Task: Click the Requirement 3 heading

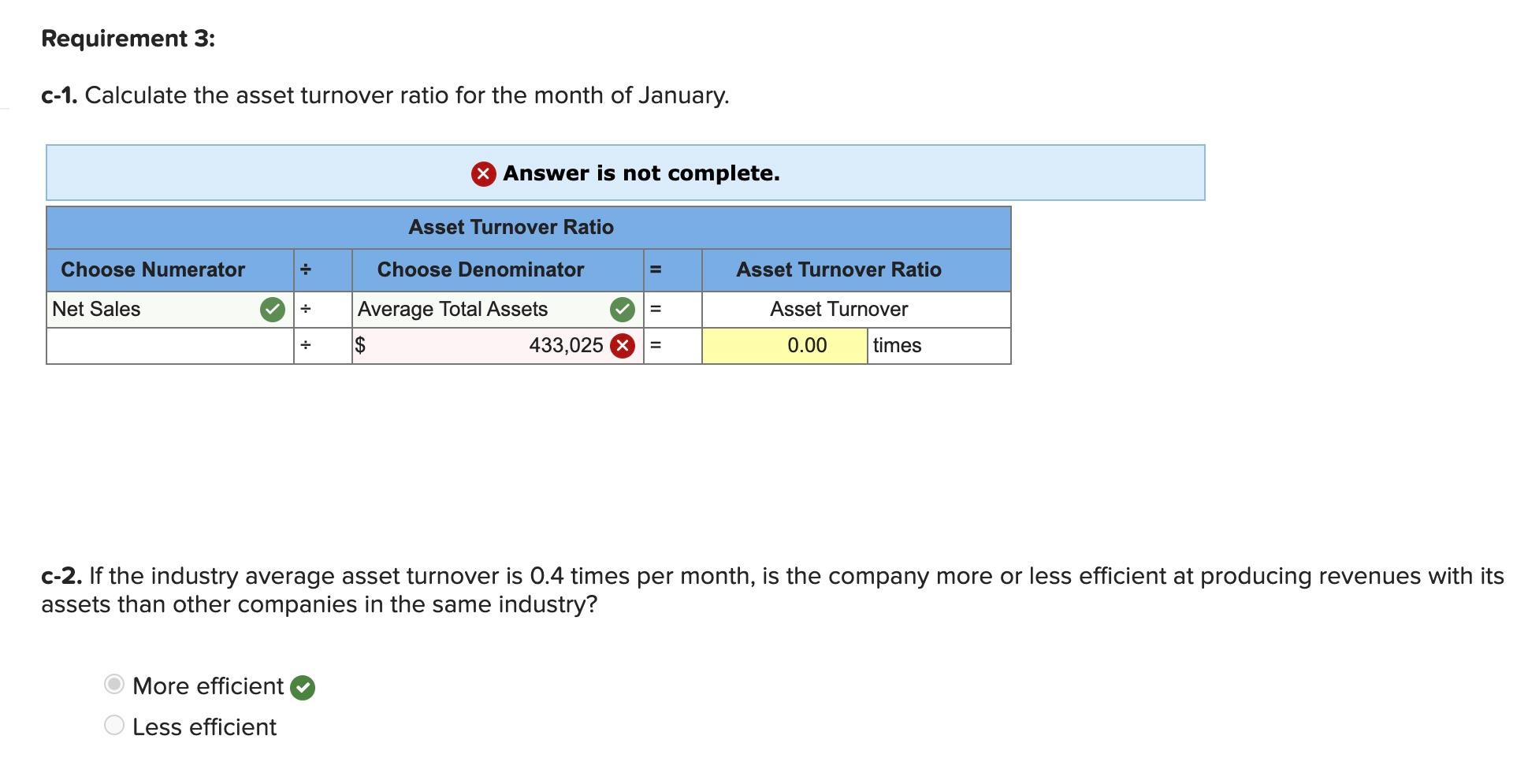Action: coord(128,37)
